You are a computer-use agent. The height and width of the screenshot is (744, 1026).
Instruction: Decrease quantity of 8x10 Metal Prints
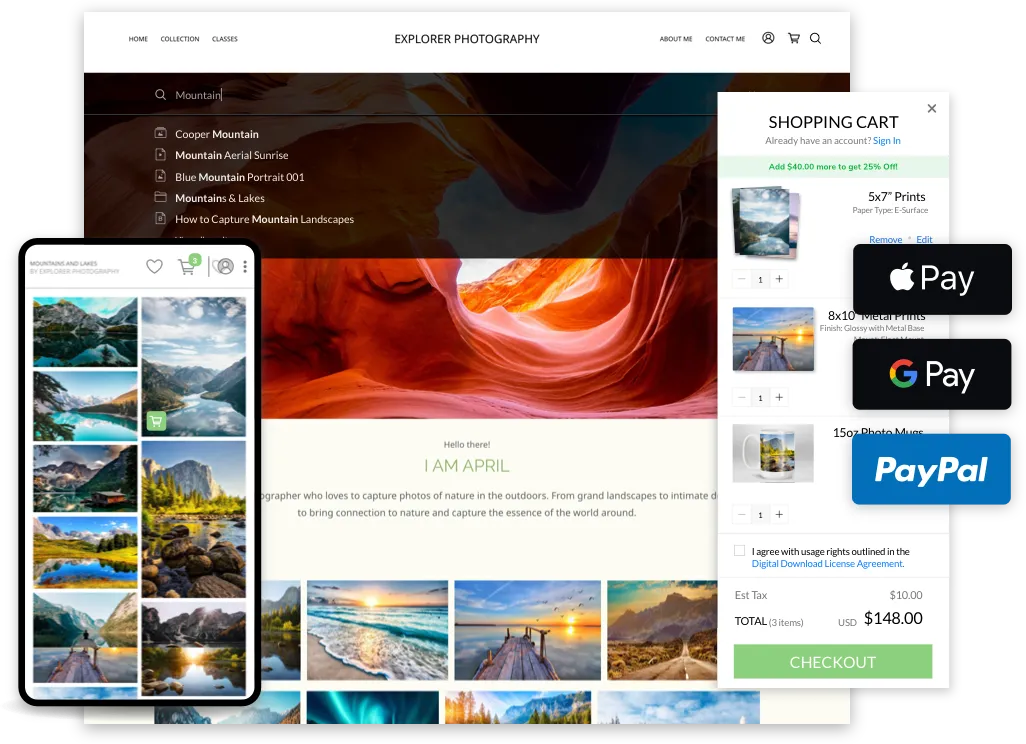click(x=741, y=397)
